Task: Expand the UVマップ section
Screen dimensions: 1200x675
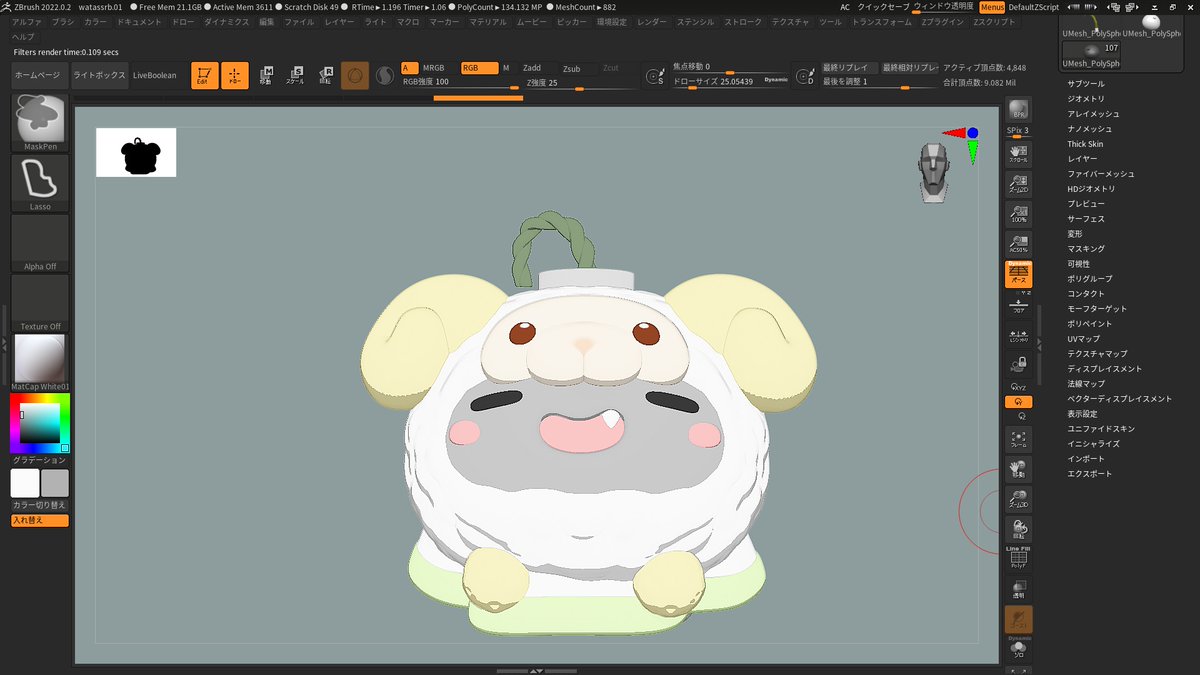Action: point(1084,339)
